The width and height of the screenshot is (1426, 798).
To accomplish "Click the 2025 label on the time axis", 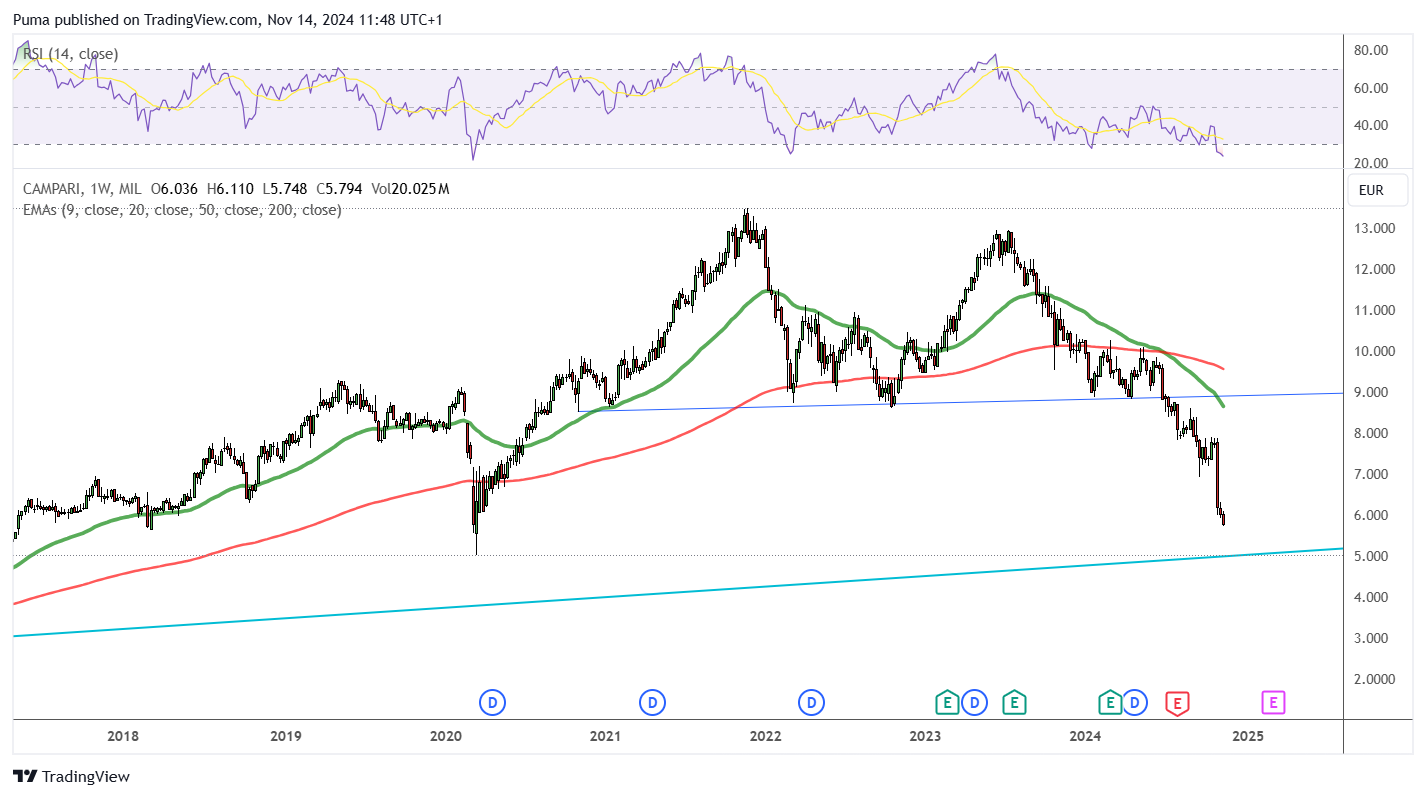I will (x=1248, y=737).
